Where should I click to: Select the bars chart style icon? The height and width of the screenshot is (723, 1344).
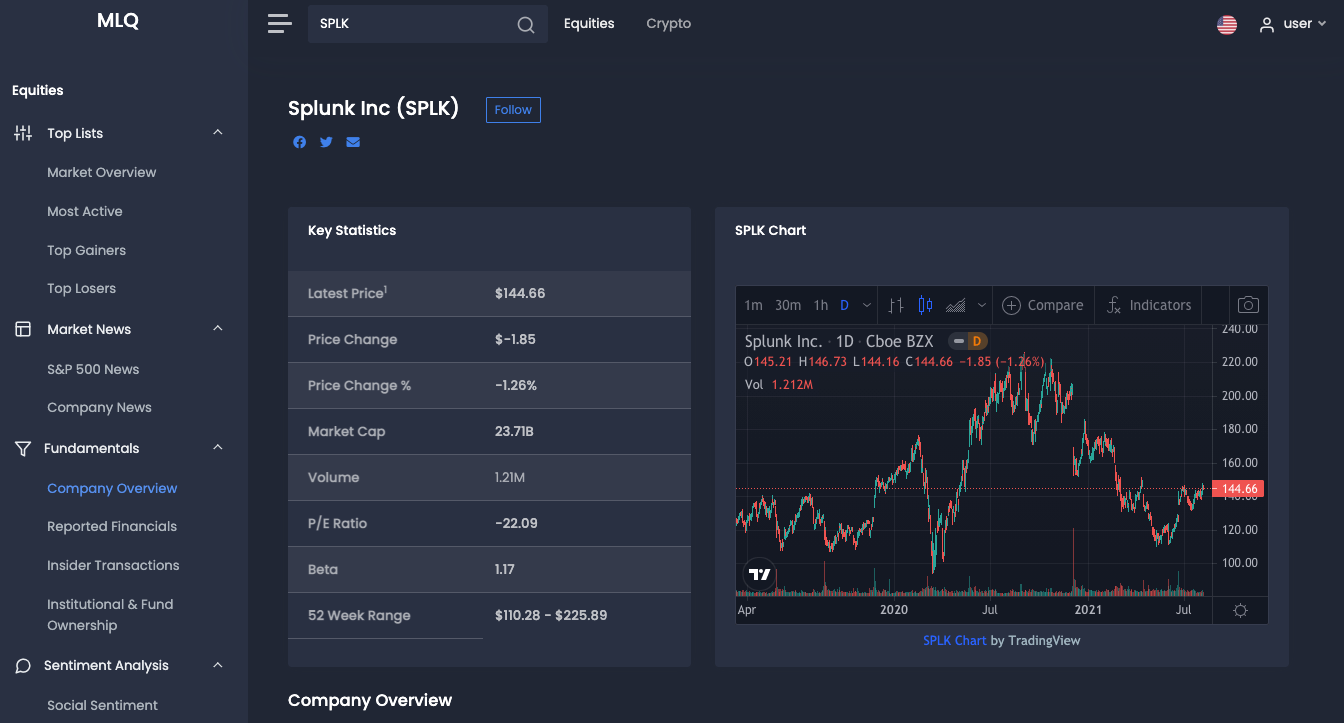(x=896, y=305)
